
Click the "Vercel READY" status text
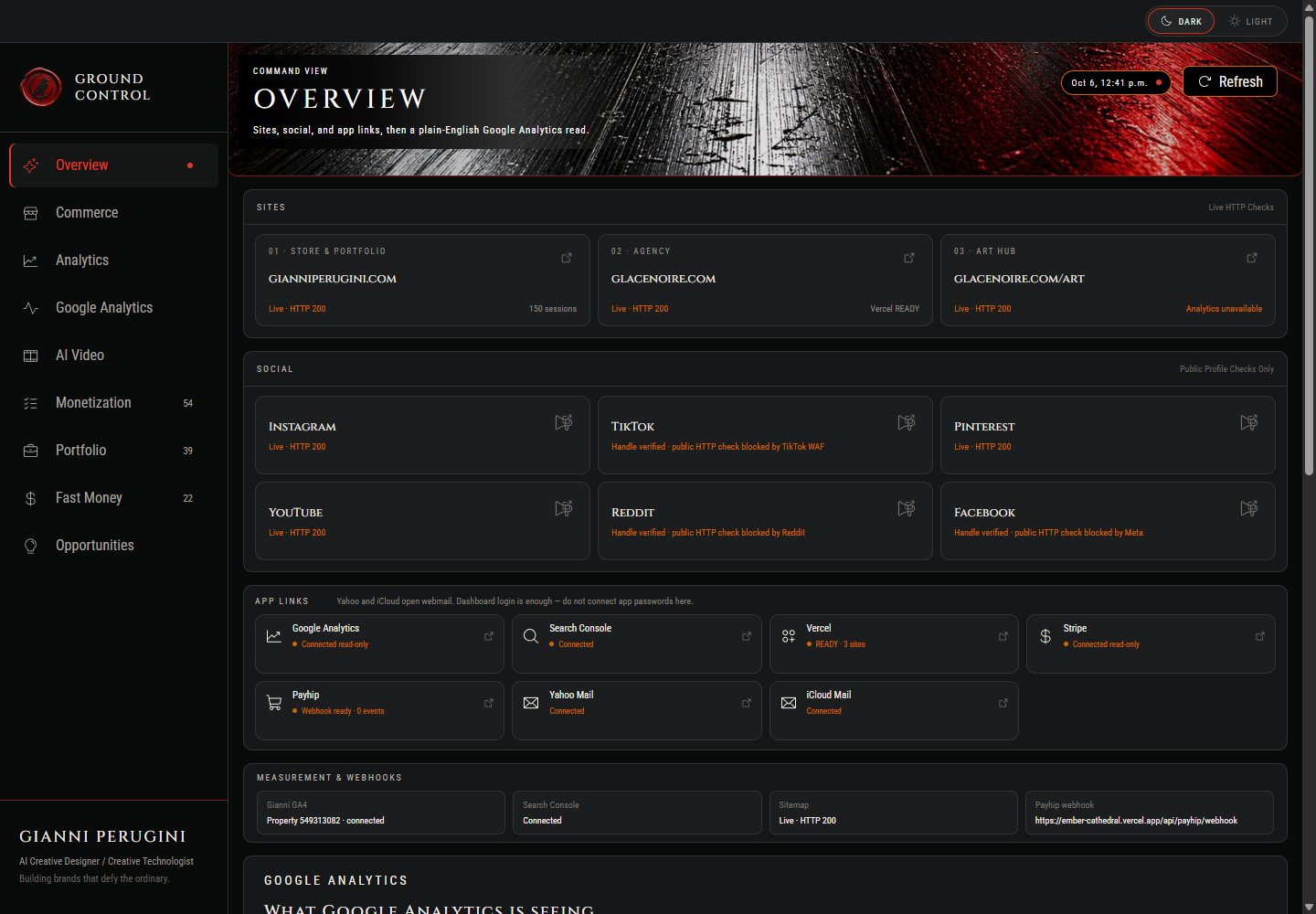pos(895,309)
